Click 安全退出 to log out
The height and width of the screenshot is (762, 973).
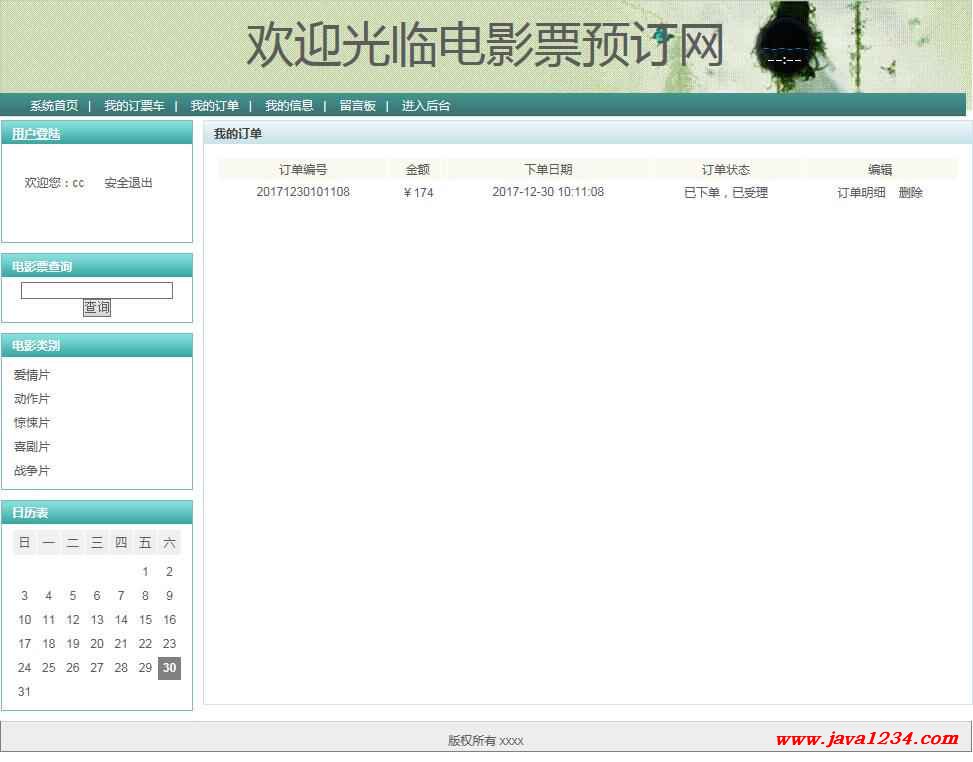128,183
